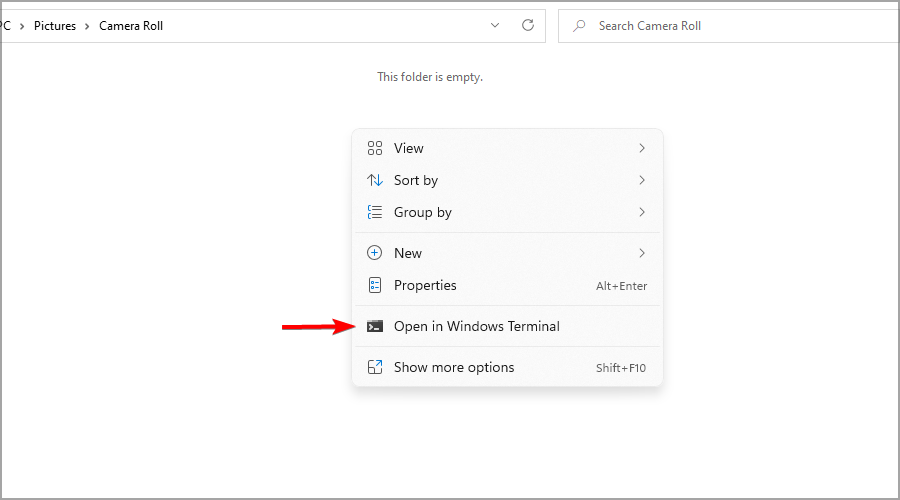This screenshot has height=500, width=900.
Task: Choose Show more options entry
Action: click(507, 367)
